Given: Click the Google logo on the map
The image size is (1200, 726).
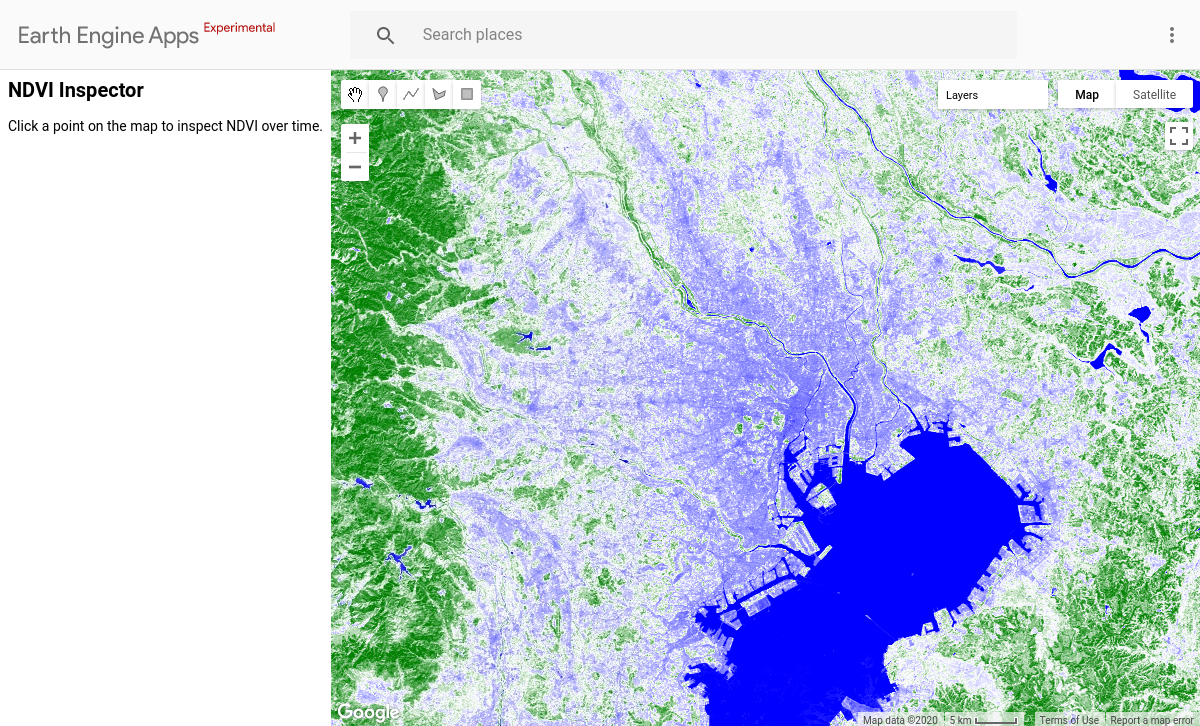Looking at the screenshot, I should 367,711.
